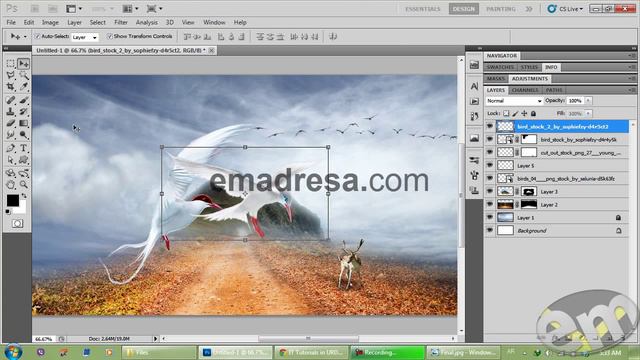Open Auto-Select Layer dropdown
This screenshot has height=360, width=640.
pyautogui.click(x=84, y=37)
